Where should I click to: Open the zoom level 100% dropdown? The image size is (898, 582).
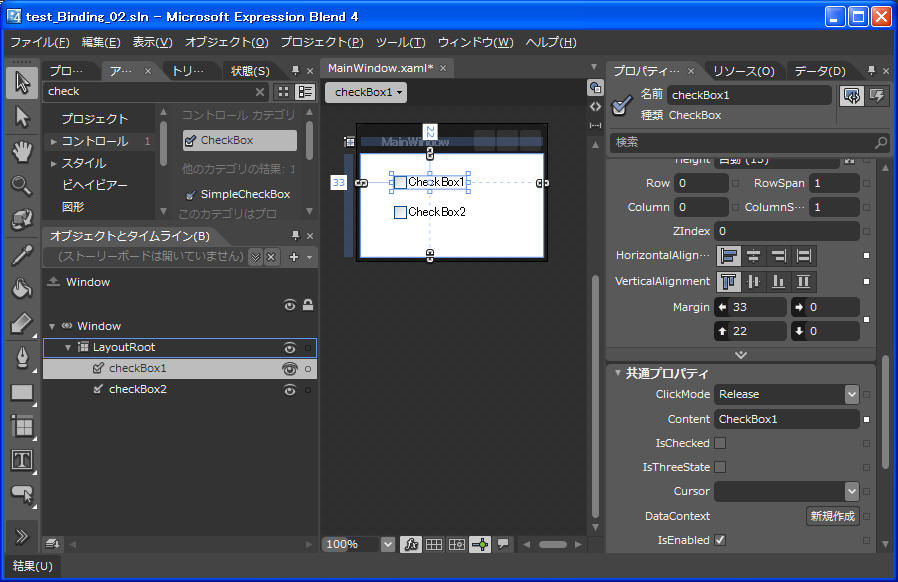coord(387,544)
